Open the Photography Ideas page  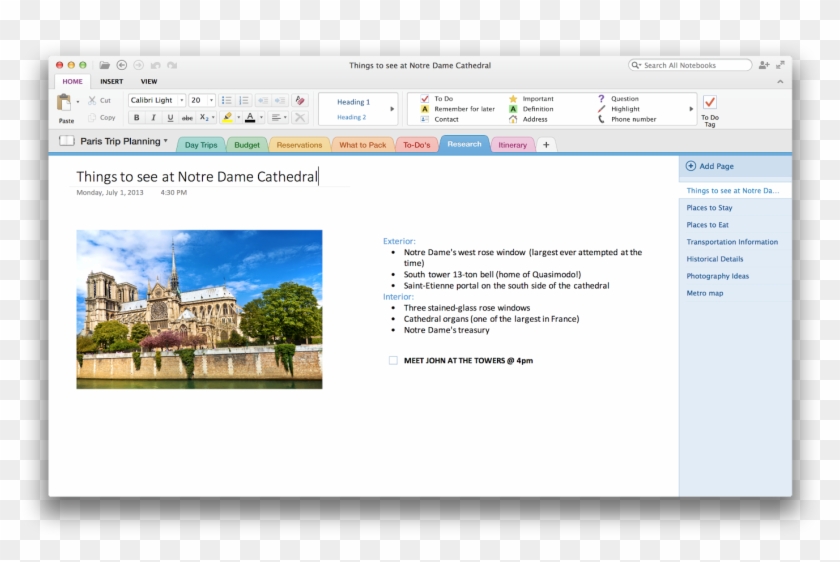click(735, 276)
